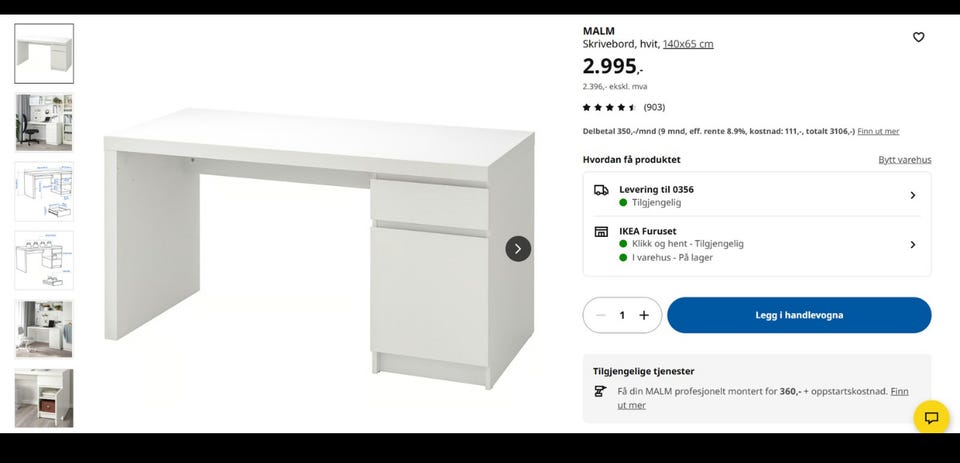
Task: Open Finn ut mer installment link
Action: coord(878,131)
